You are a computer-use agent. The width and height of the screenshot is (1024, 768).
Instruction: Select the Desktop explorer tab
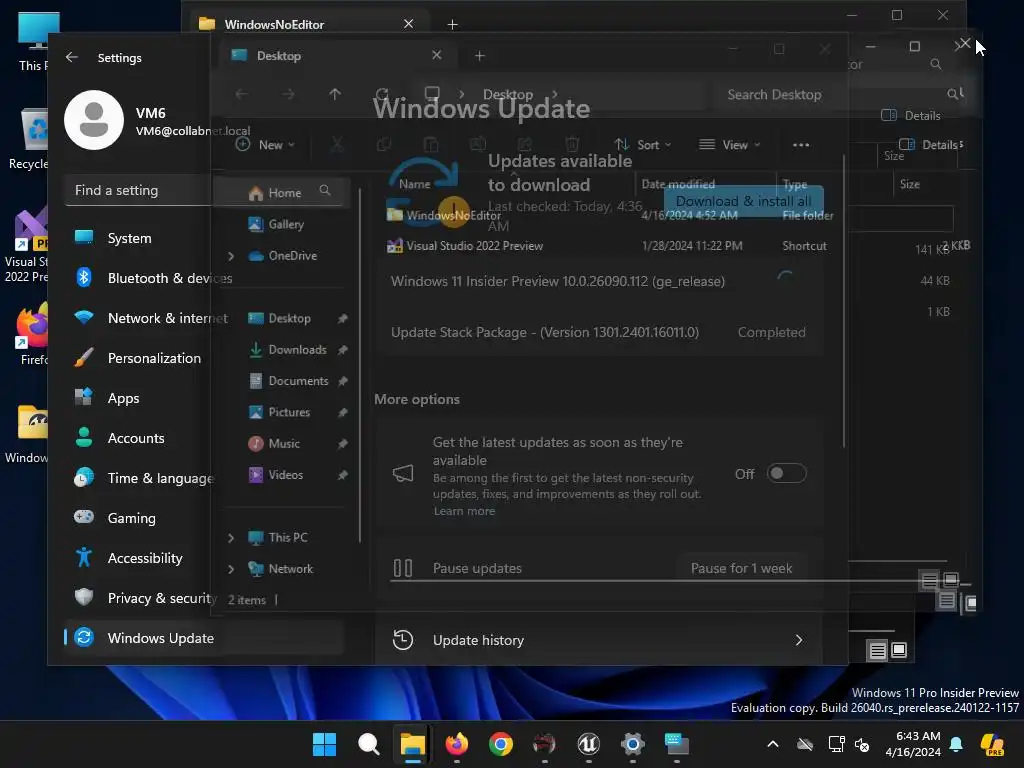[336, 56]
